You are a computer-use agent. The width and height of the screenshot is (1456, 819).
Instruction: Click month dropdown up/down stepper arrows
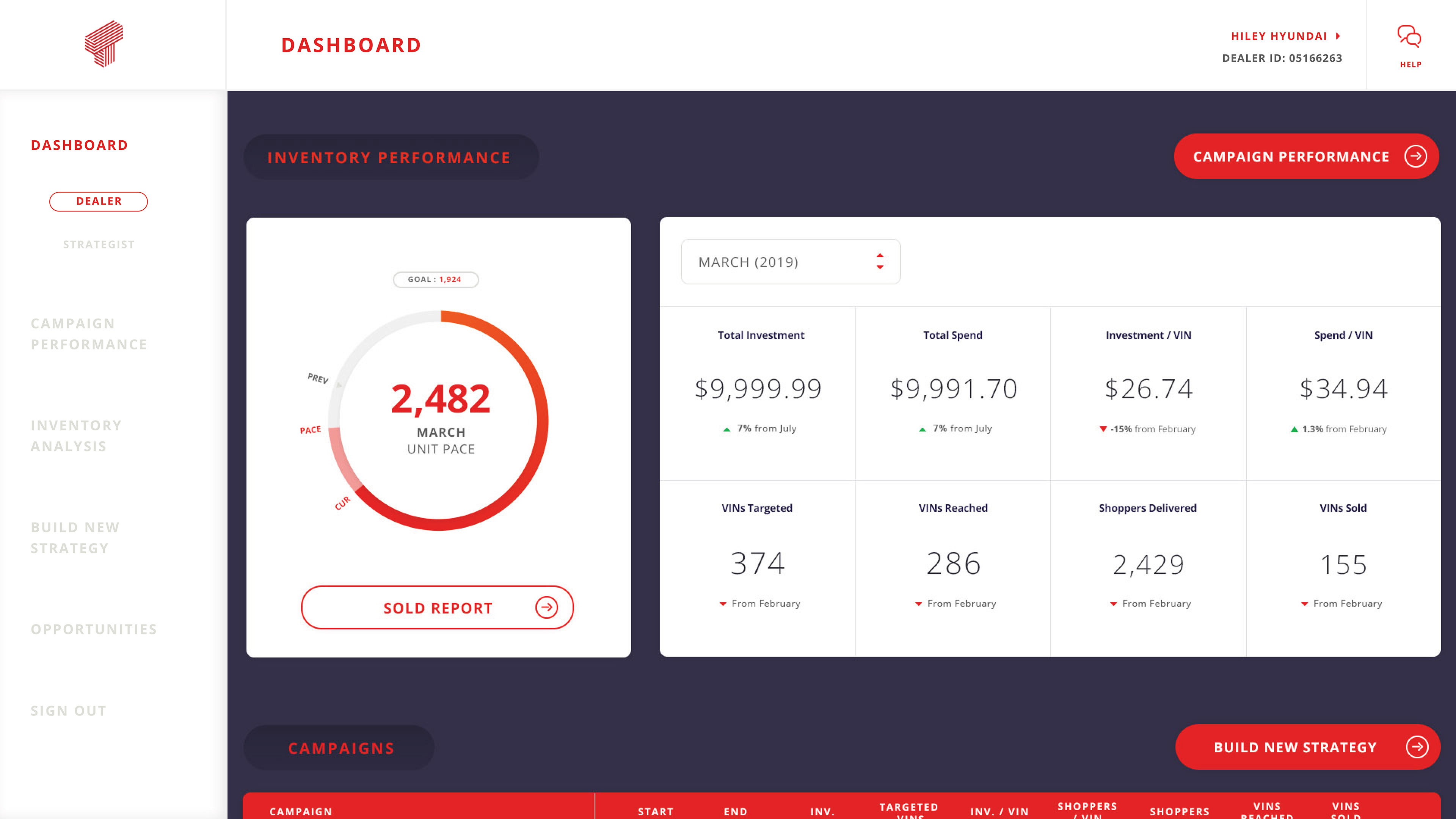click(x=880, y=261)
